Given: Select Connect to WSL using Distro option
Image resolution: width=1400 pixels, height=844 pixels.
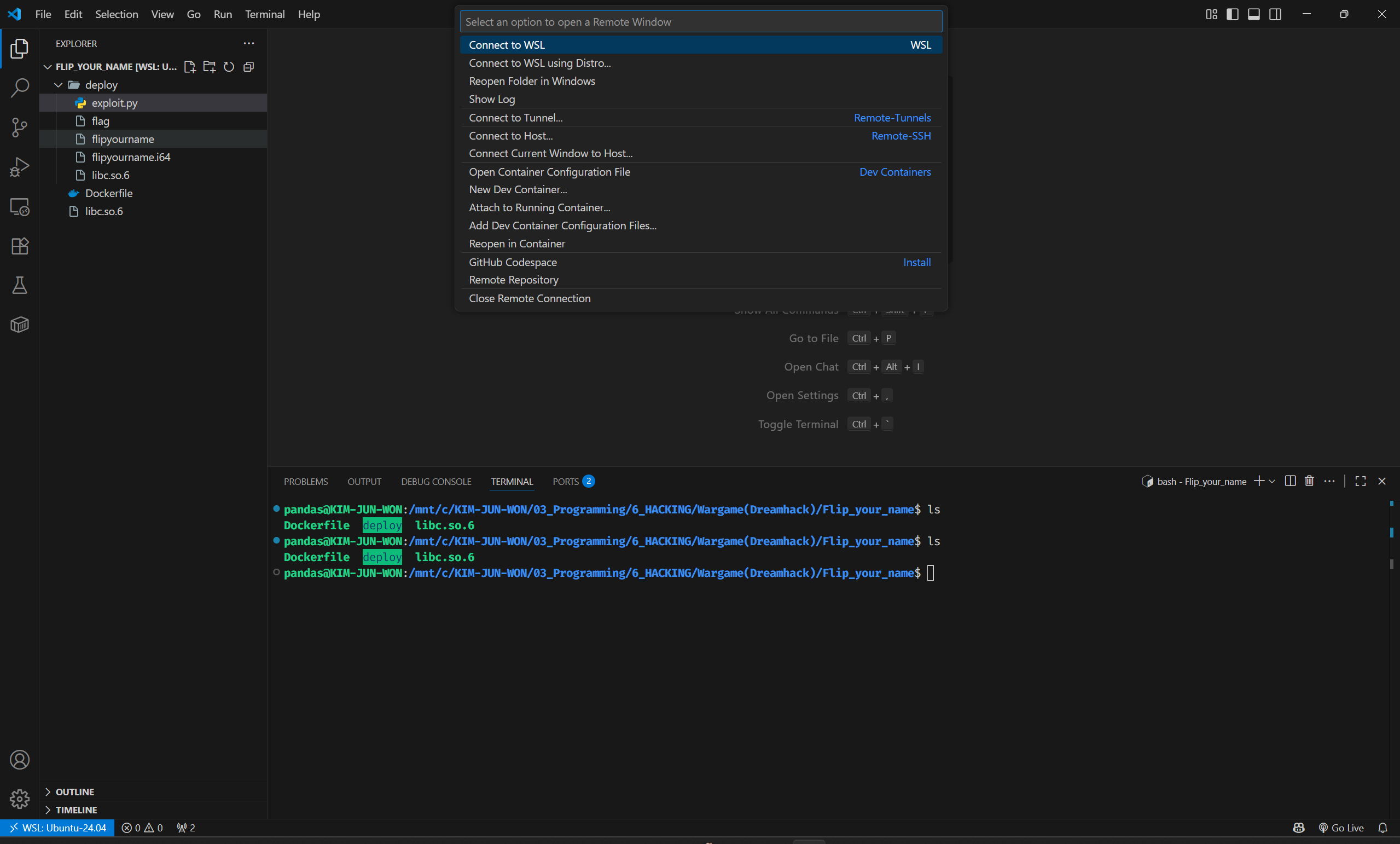Looking at the screenshot, I should (x=539, y=63).
